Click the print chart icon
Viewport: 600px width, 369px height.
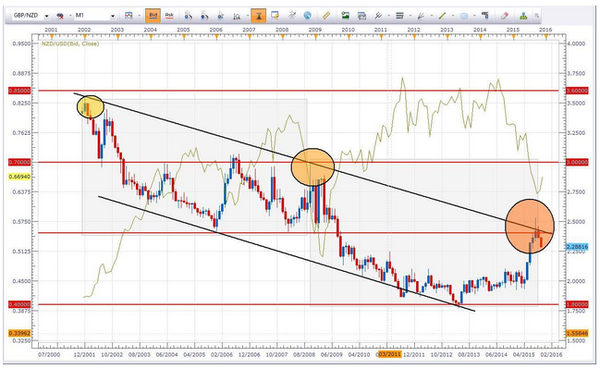362,15
